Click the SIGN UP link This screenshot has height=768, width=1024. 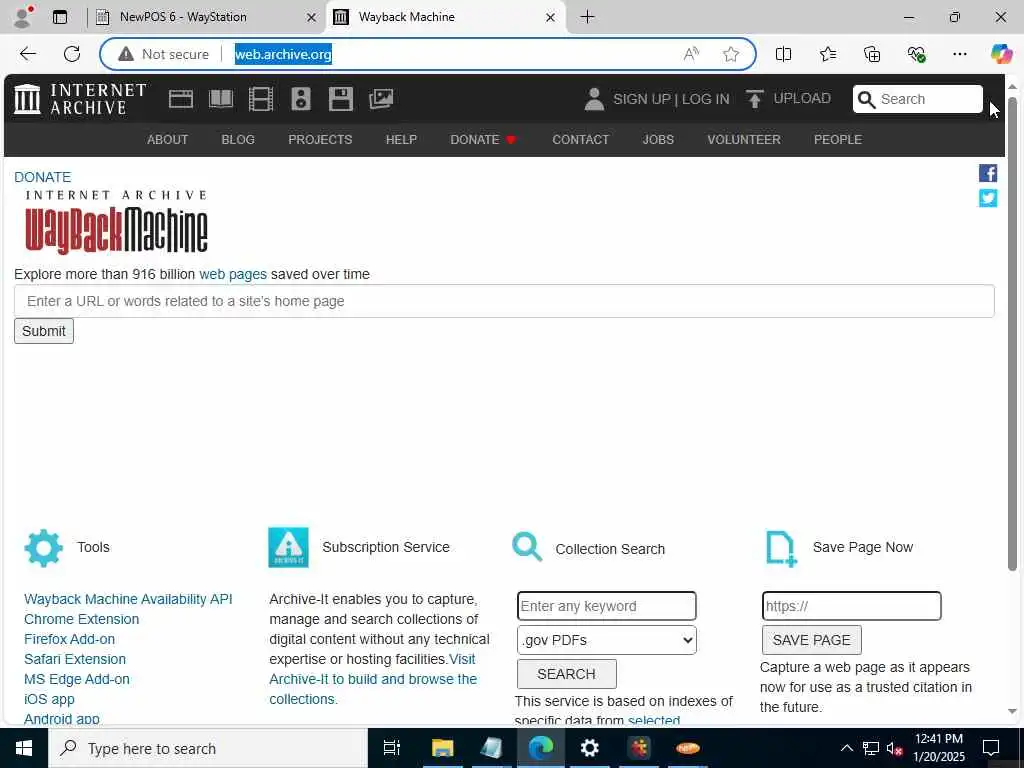click(641, 99)
